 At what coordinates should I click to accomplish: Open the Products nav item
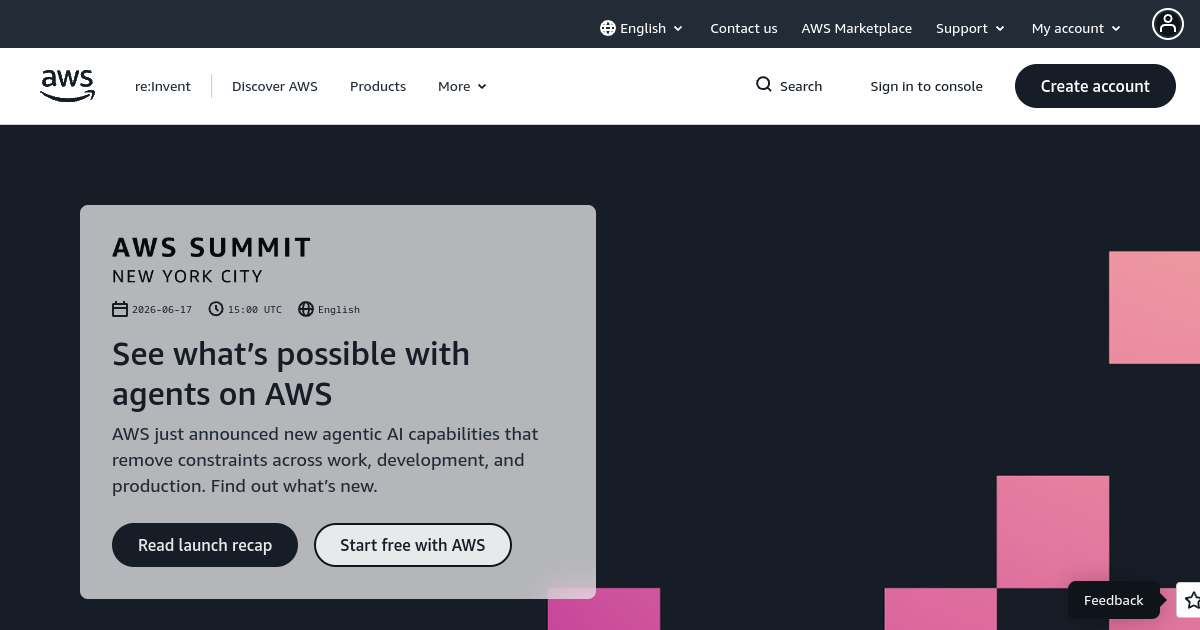tap(378, 86)
